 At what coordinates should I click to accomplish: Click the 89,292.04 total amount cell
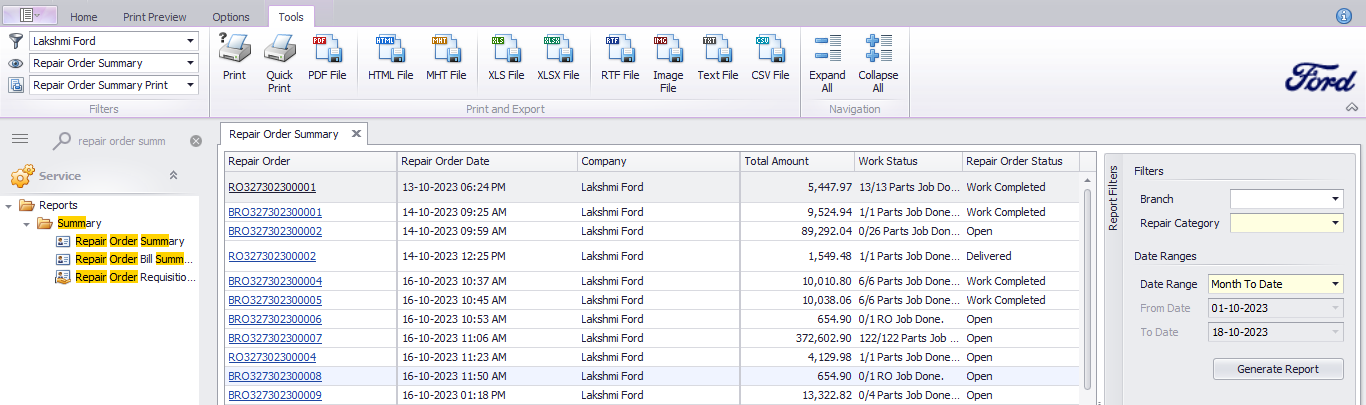coord(797,231)
